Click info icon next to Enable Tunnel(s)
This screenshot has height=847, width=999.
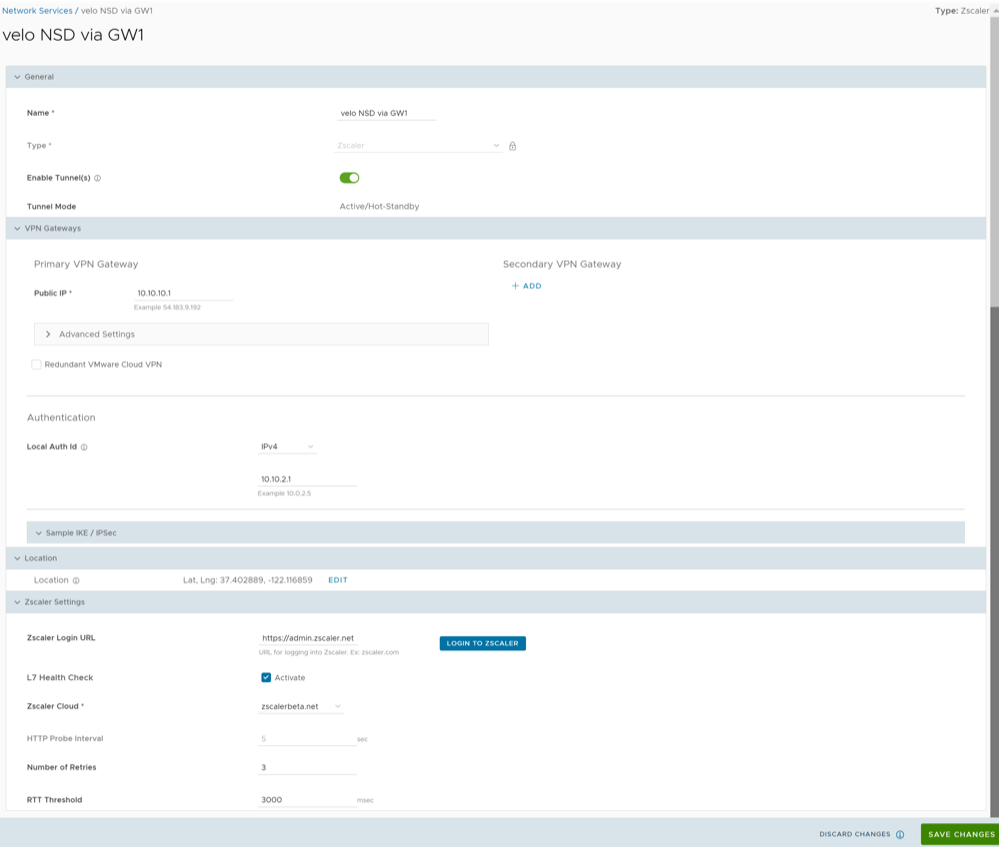pyautogui.click(x=98, y=178)
